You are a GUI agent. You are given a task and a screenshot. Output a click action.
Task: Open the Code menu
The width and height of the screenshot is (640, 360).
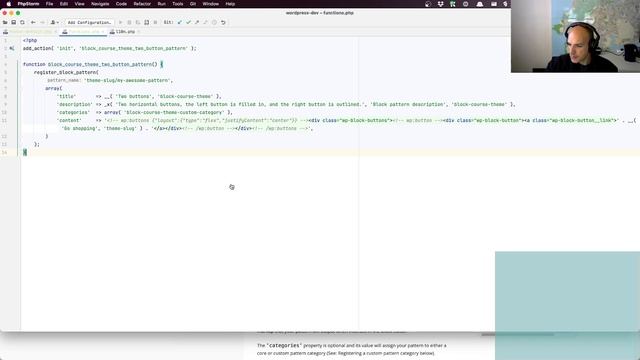(x=121, y=4)
